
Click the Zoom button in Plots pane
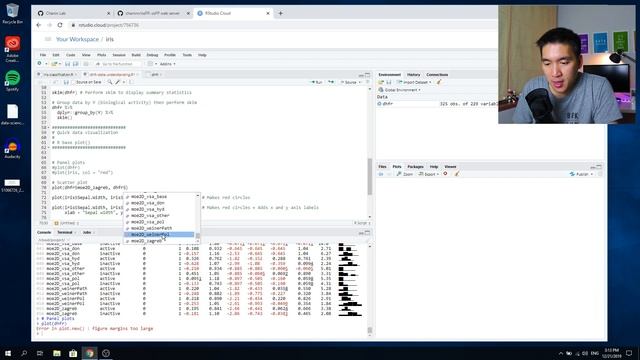[405, 174]
